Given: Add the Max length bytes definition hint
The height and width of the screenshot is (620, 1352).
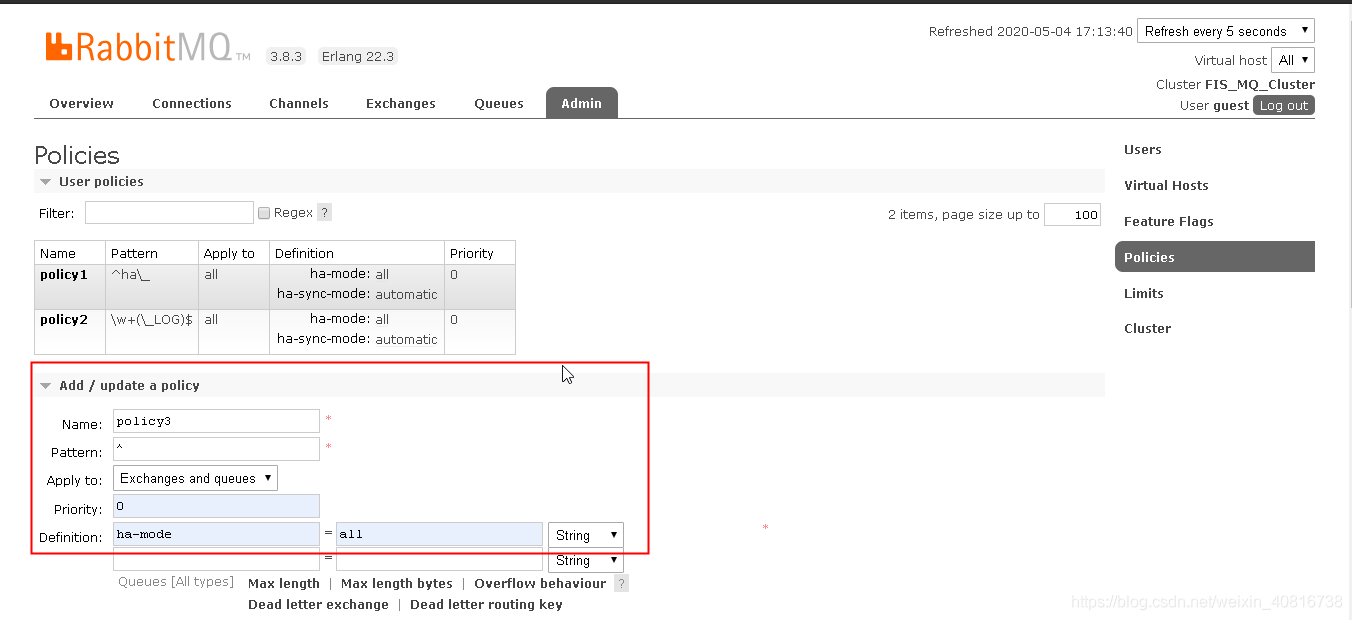Looking at the screenshot, I should pos(397,583).
